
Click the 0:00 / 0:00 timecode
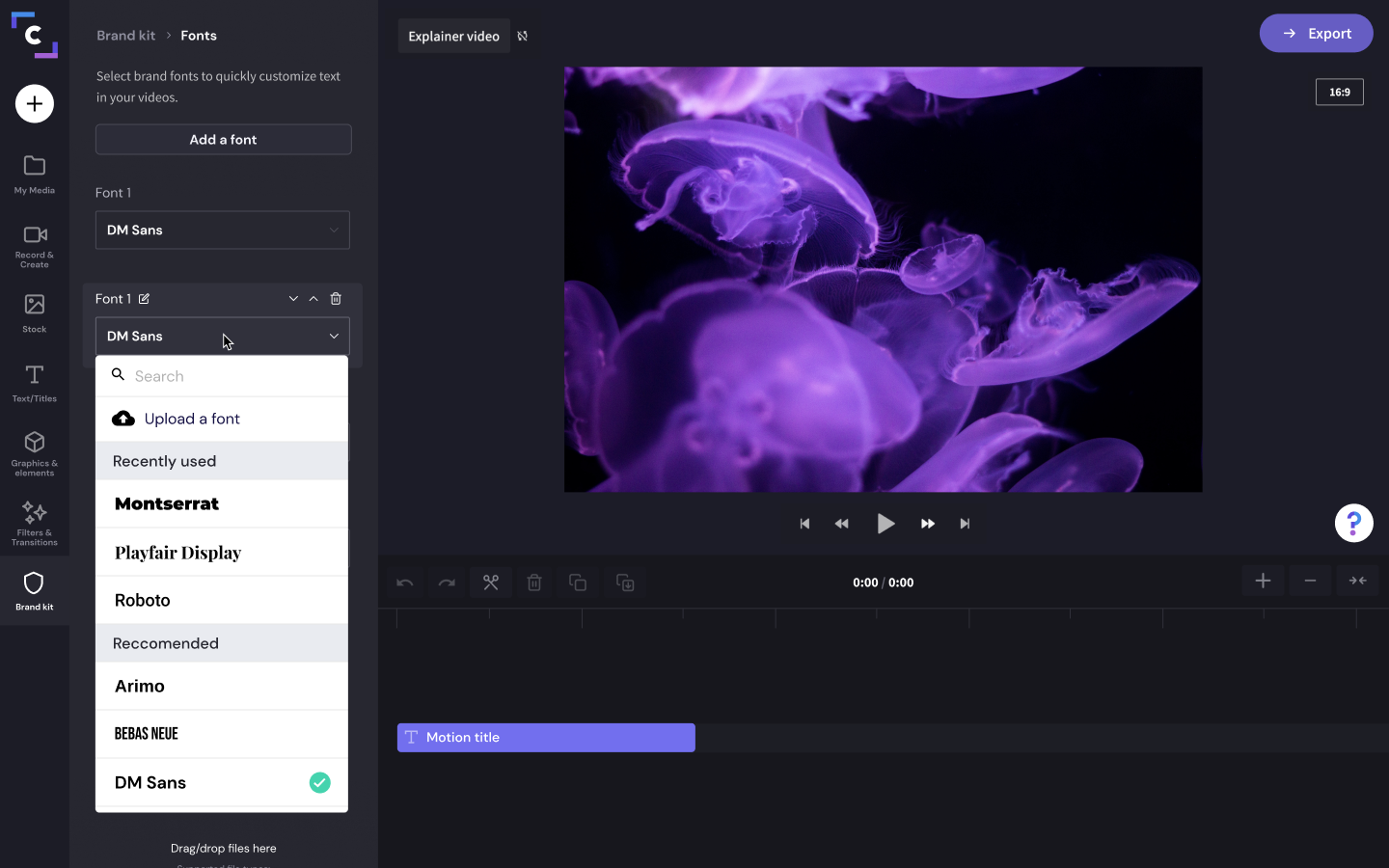884,583
